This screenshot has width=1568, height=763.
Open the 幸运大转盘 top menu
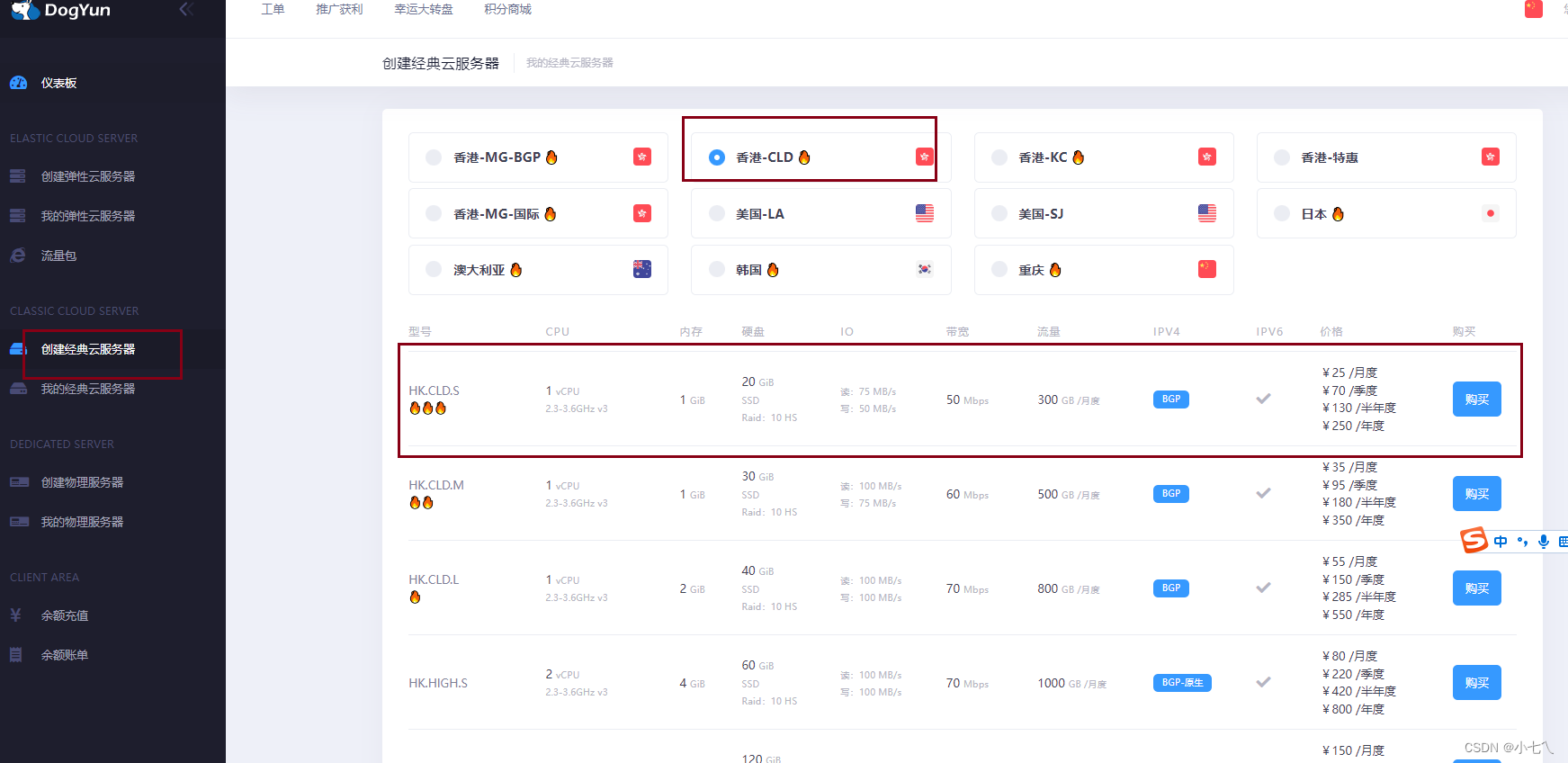[x=424, y=9]
